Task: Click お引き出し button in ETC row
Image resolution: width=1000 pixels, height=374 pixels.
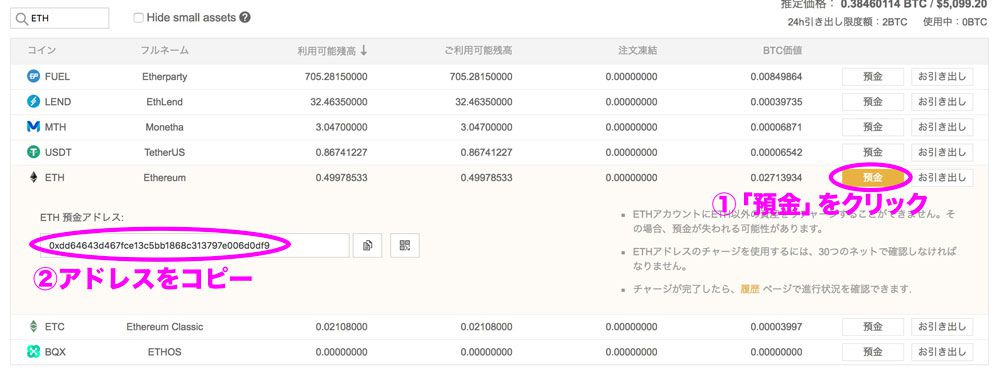Action: point(942,327)
